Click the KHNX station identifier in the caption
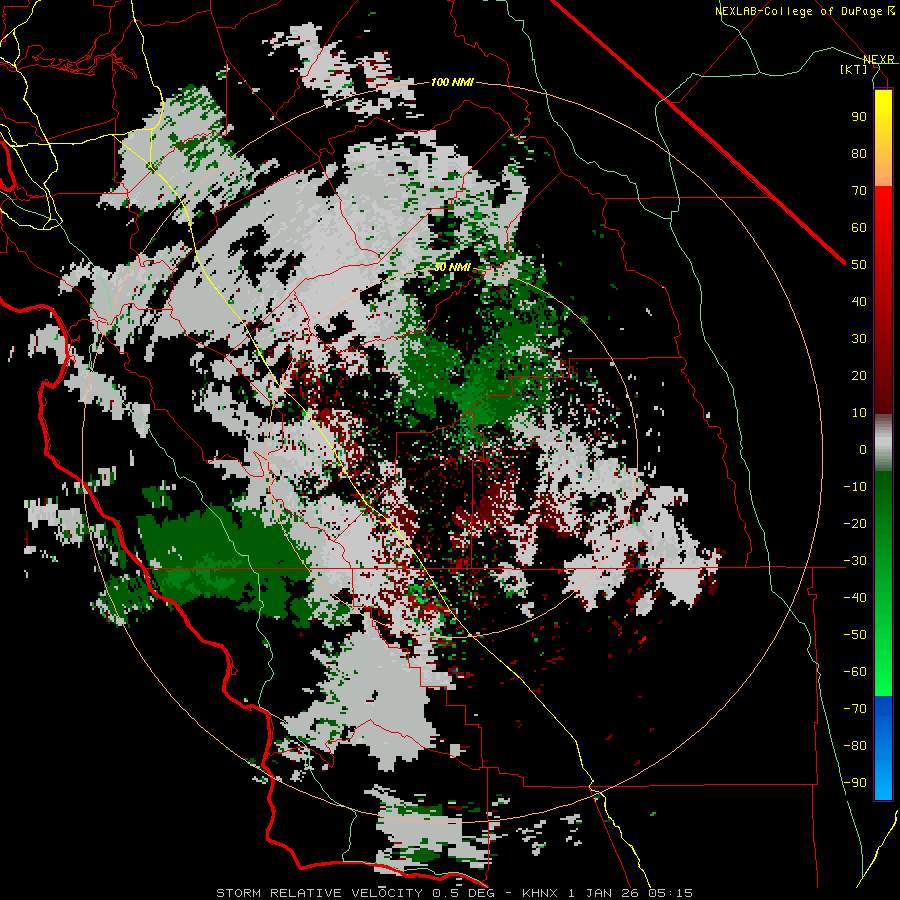This screenshot has height=900, width=900. coord(540,893)
